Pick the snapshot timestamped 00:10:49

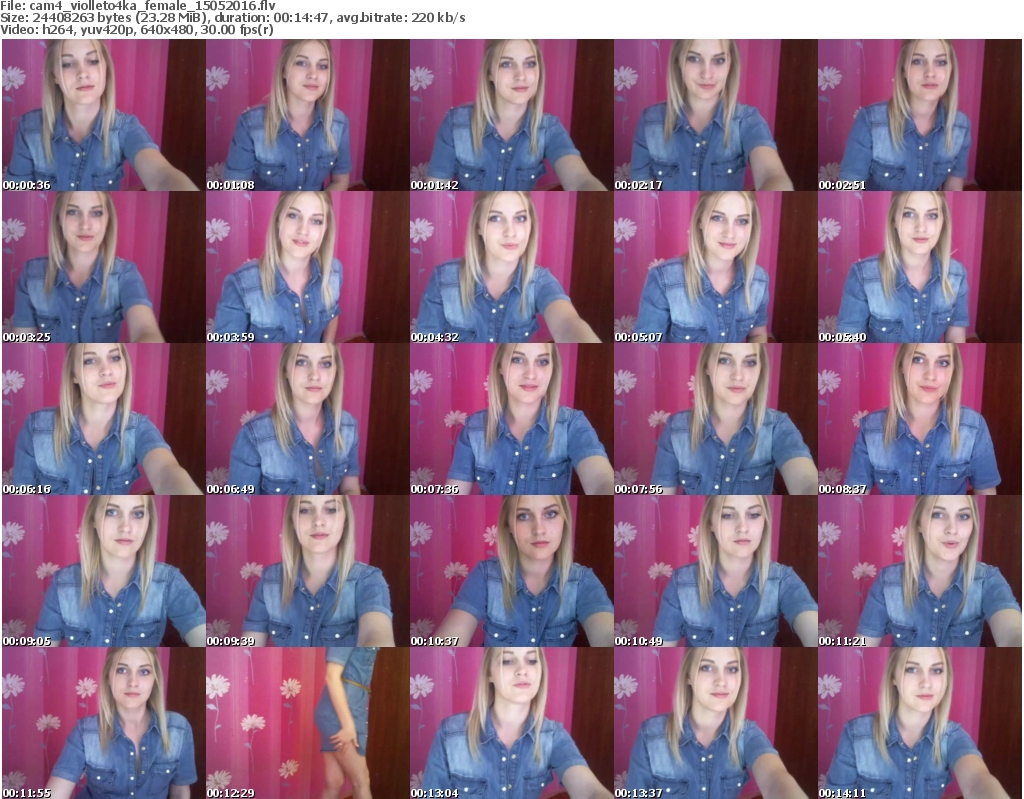[x=715, y=571]
